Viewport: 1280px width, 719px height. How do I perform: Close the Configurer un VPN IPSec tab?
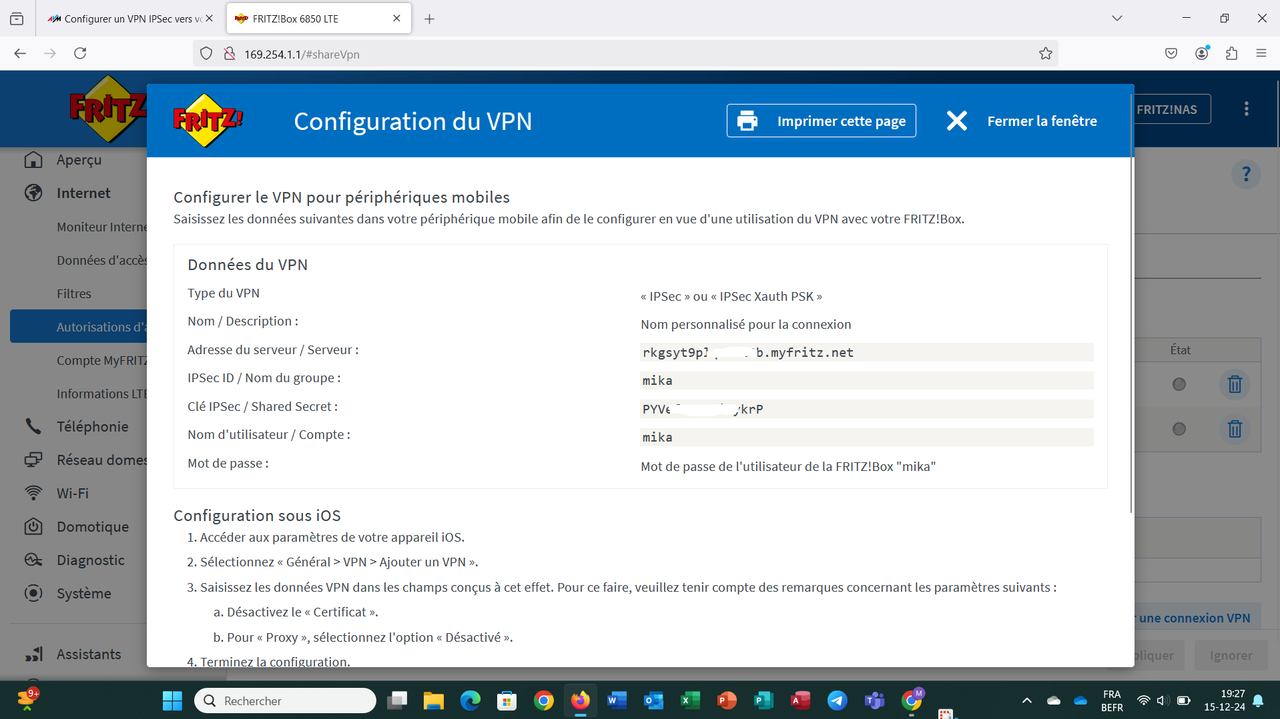point(209,19)
